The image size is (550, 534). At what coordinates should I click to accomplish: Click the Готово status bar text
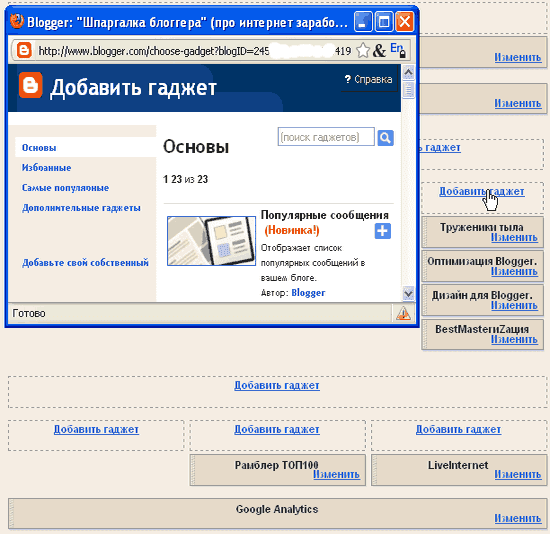coord(29,313)
